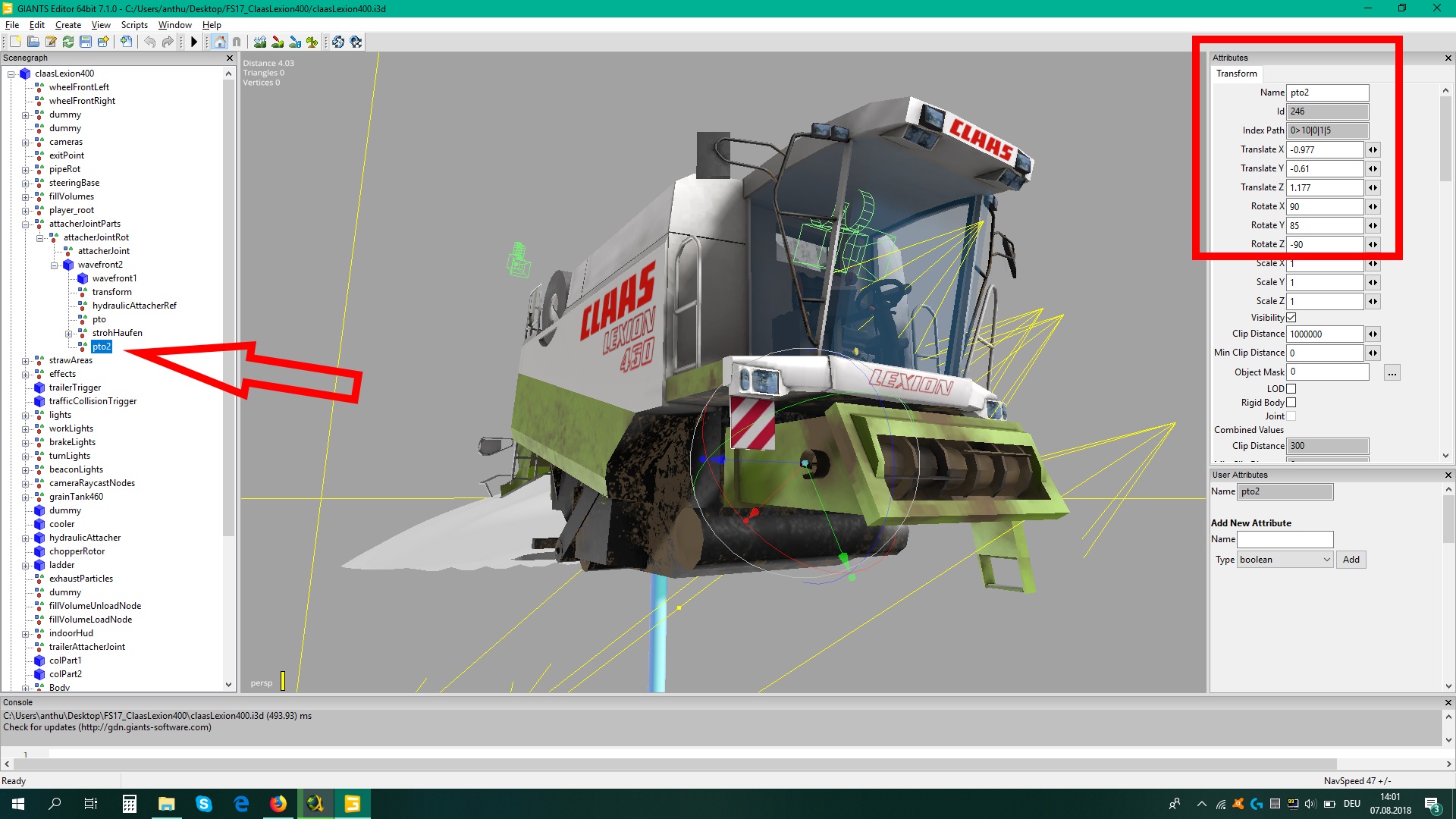The width and height of the screenshot is (1456, 819).
Task: Click the Clip Distance arrow stepper
Action: click(1373, 334)
